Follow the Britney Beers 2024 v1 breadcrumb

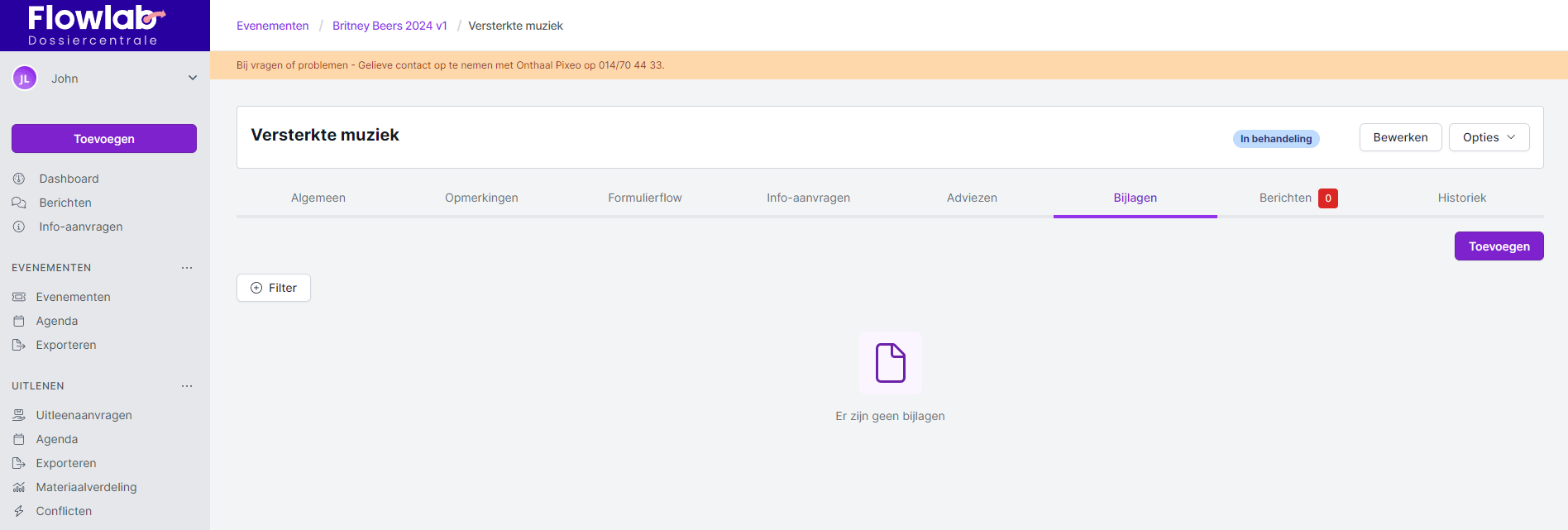click(x=390, y=26)
